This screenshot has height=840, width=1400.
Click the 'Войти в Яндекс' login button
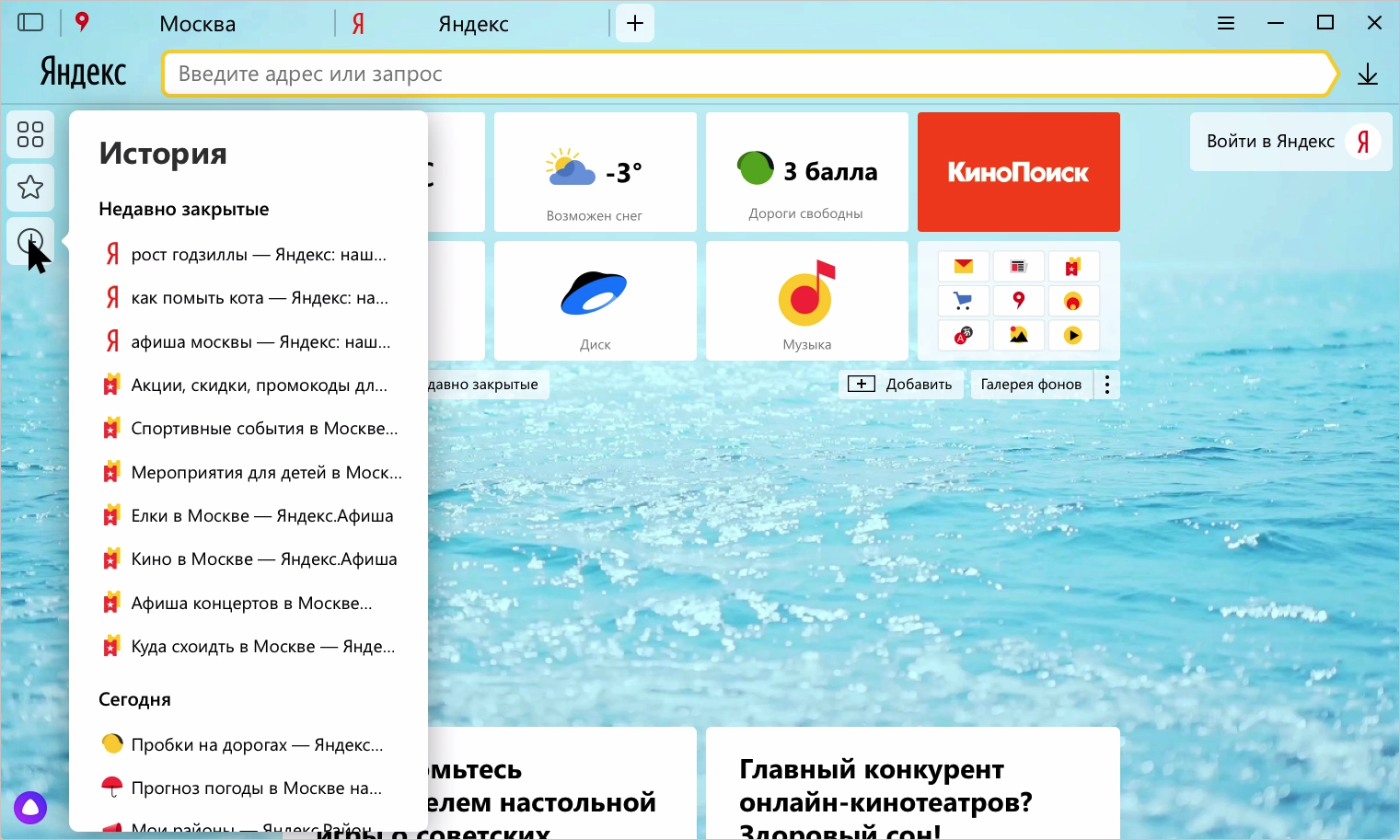pyautogui.click(x=1290, y=142)
